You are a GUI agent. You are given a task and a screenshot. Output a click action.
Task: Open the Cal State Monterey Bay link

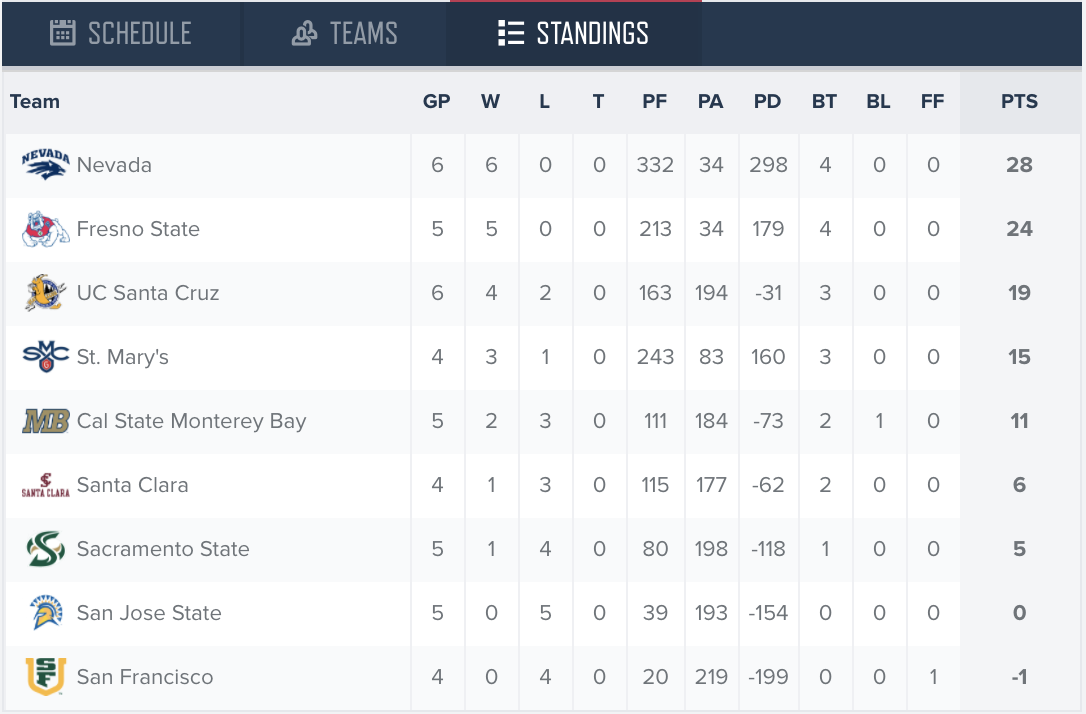click(191, 421)
